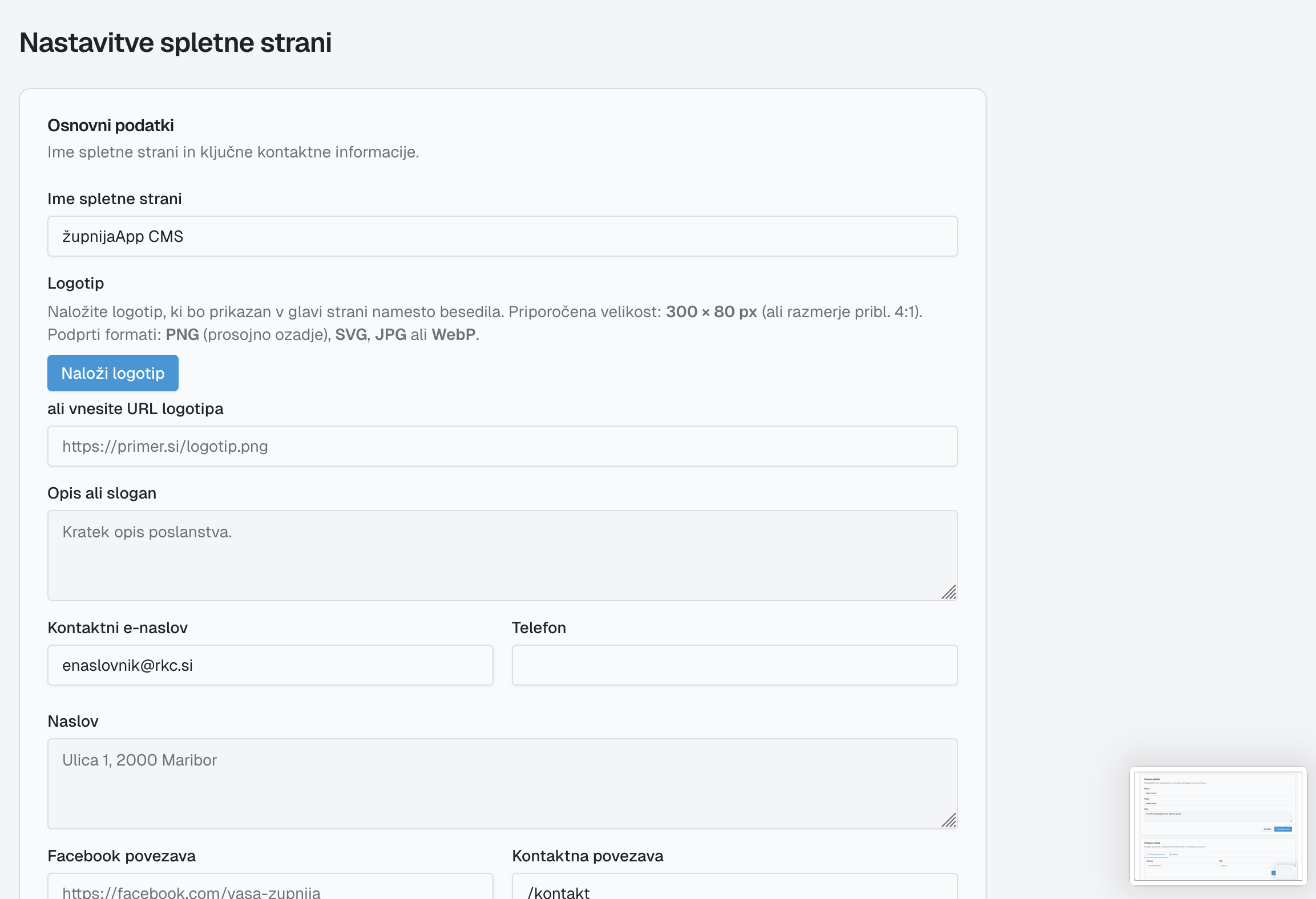The height and width of the screenshot is (899, 1316).
Task: Click the empty 'Telefon' input field
Action: click(734, 665)
